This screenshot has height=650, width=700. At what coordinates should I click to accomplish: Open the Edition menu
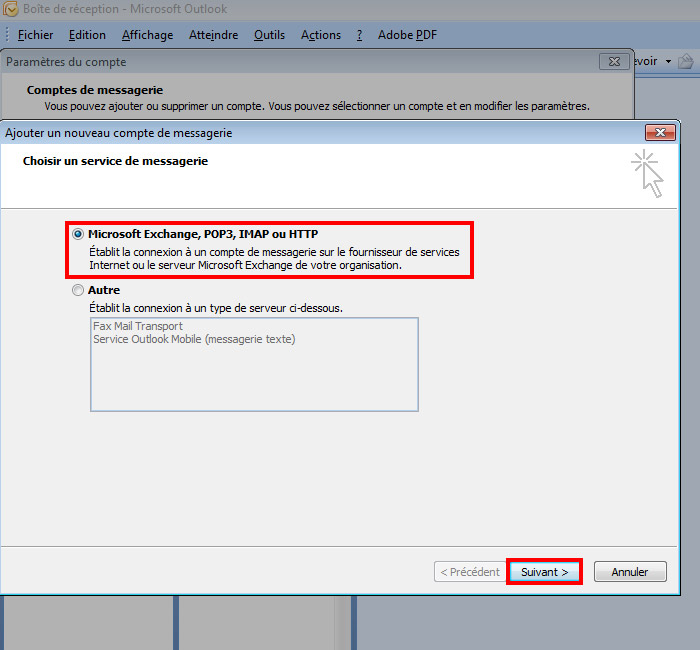87,35
